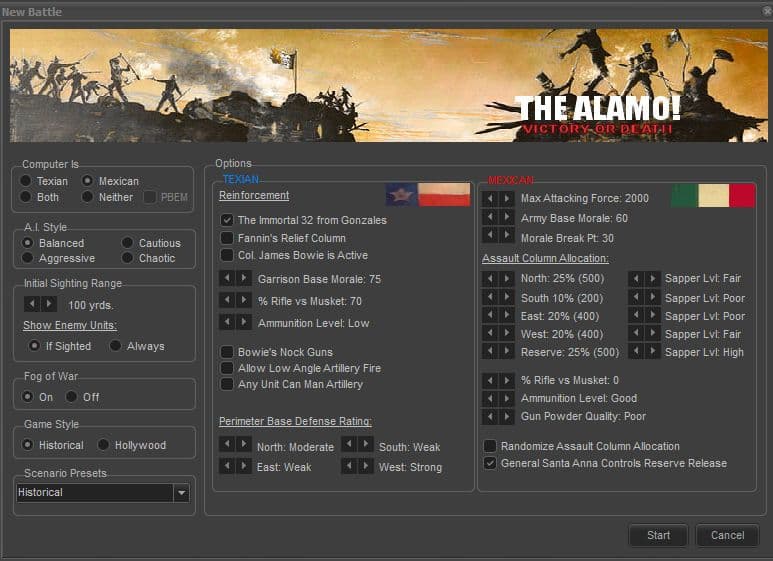Image resolution: width=773 pixels, height=561 pixels.
Task: Increase Max Attacking Force value
Action: coord(507,198)
